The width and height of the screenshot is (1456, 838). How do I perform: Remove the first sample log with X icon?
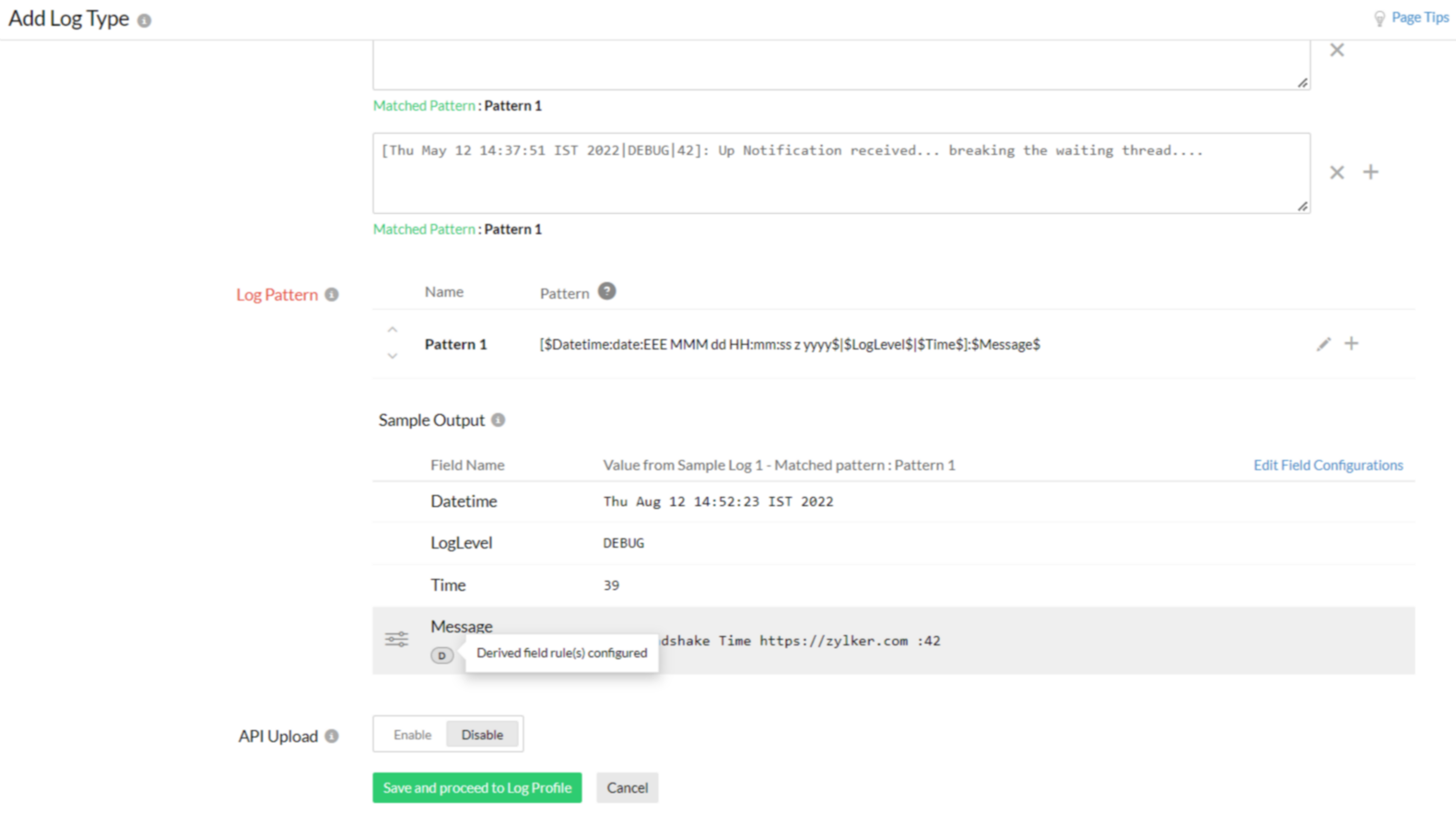(1336, 51)
